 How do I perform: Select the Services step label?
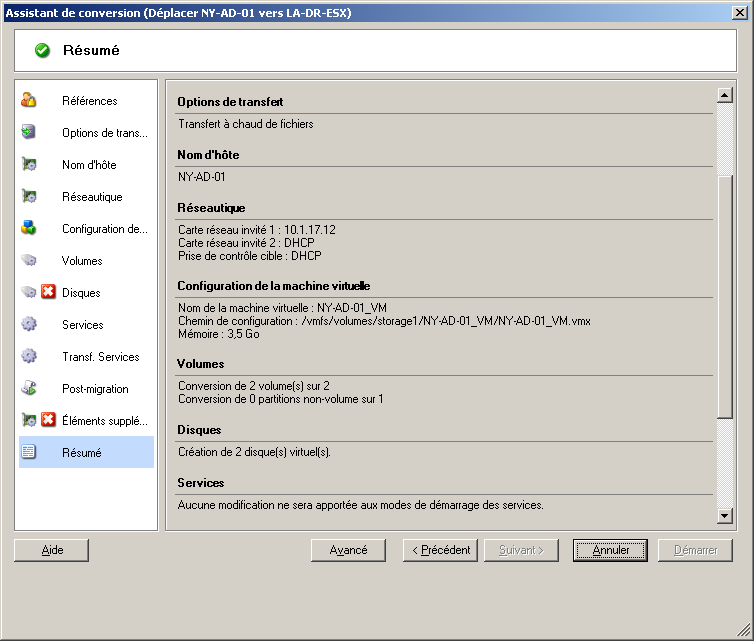pyautogui.click(x=82, y=325)
